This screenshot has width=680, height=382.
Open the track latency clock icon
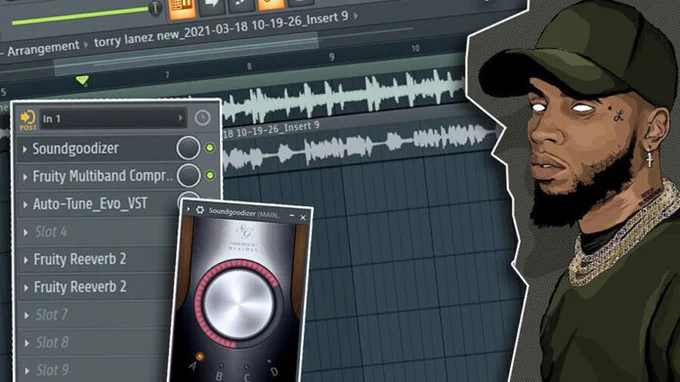click(x=202, y=118)
